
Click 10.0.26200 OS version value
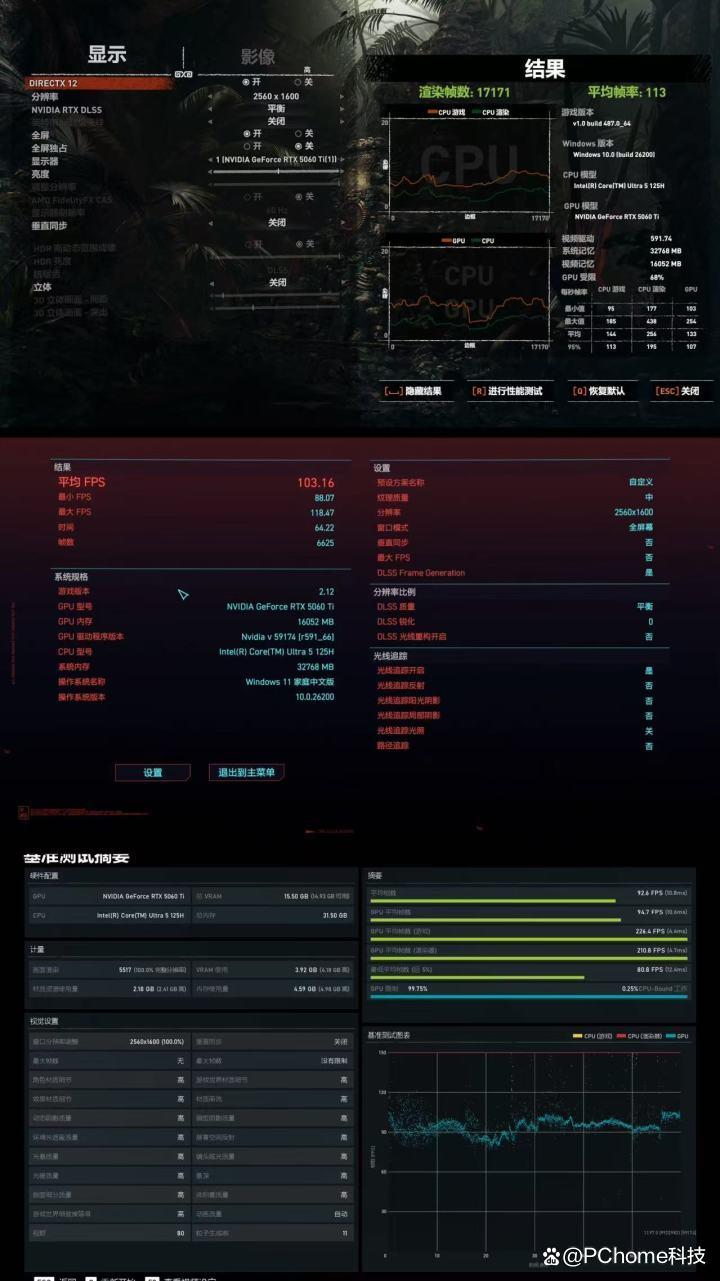click(314, 697)
